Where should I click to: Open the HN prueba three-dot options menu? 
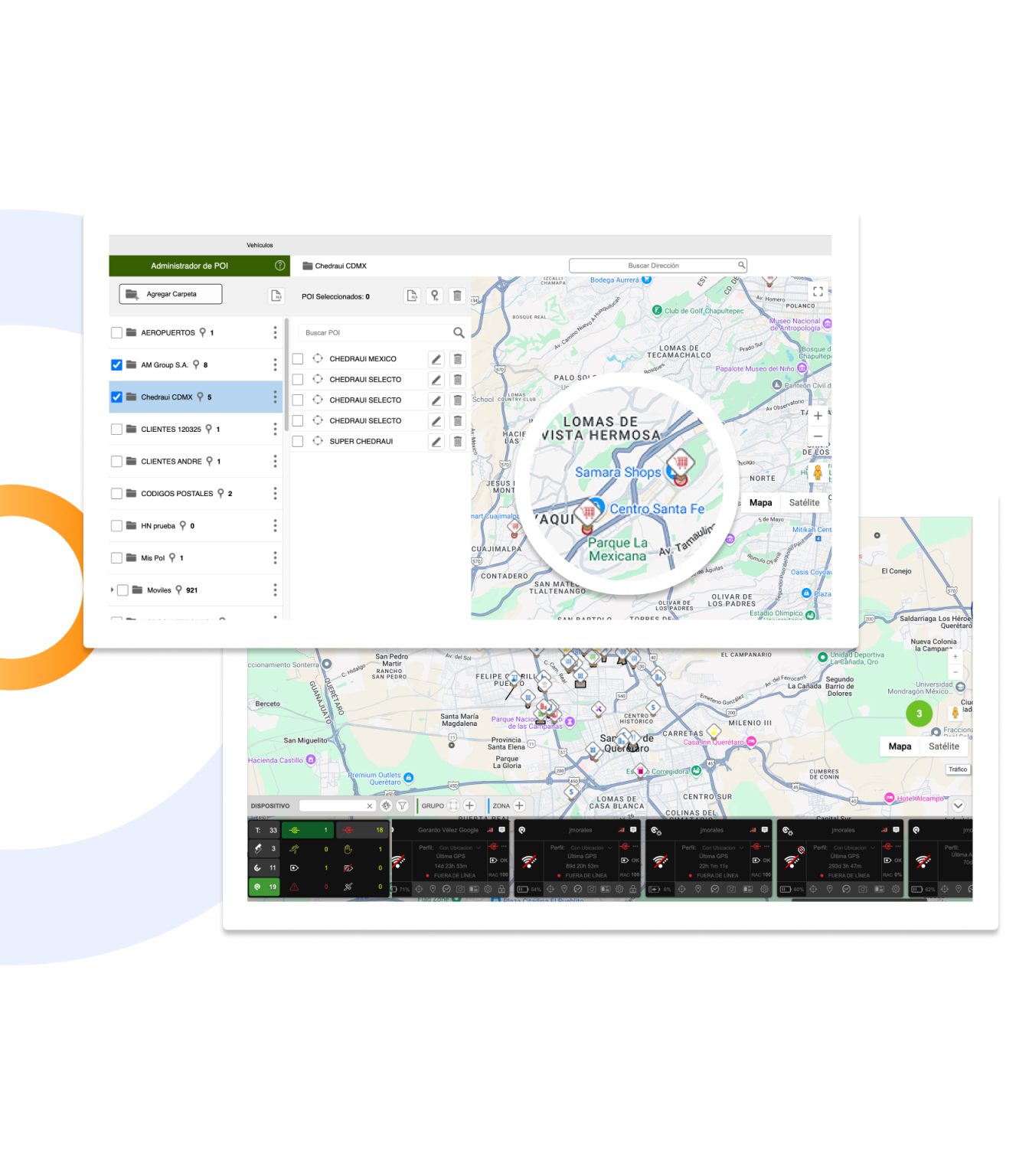coord(275,525)
